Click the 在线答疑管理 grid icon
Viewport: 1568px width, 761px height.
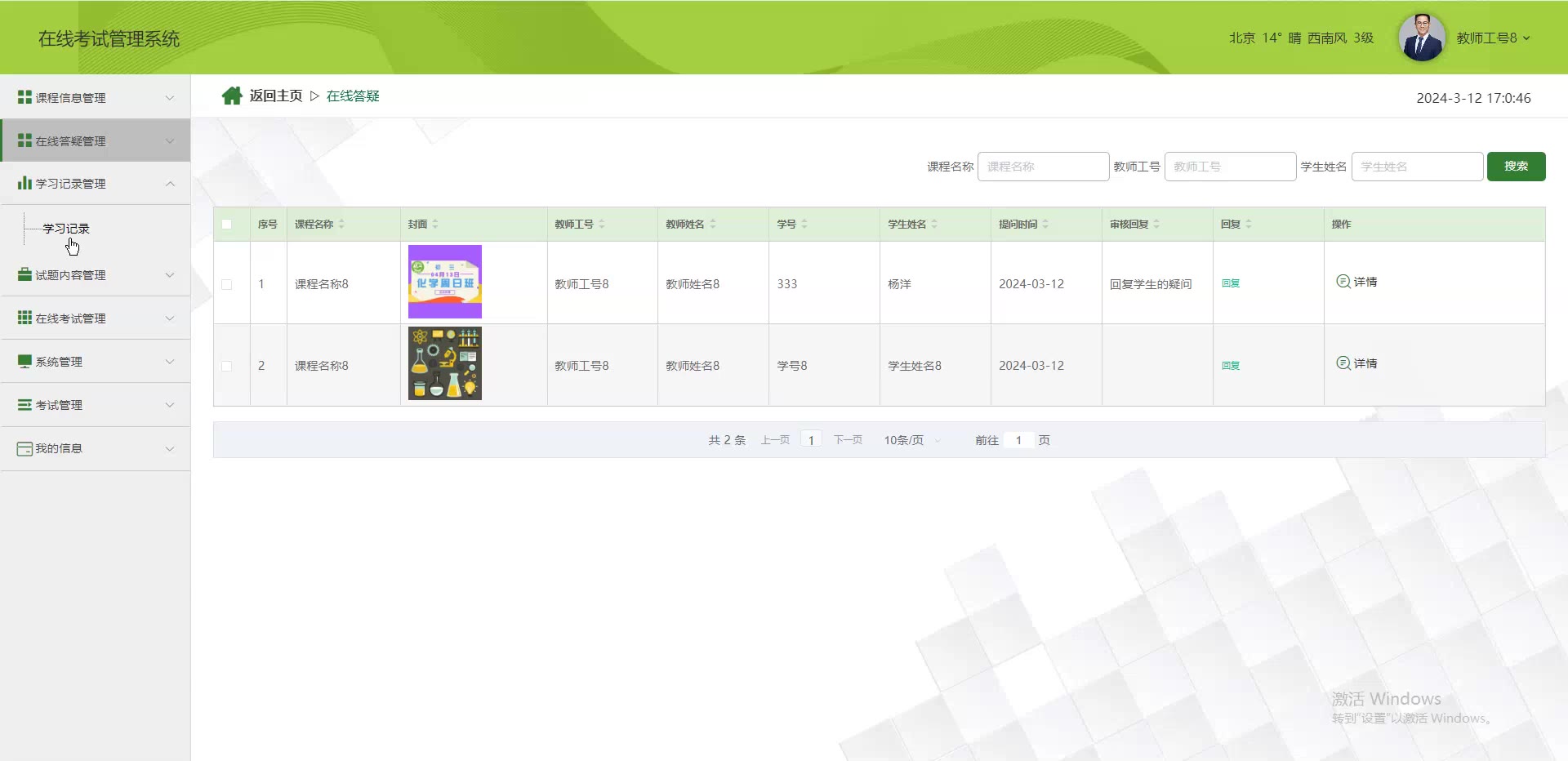[x=24, y=140]
